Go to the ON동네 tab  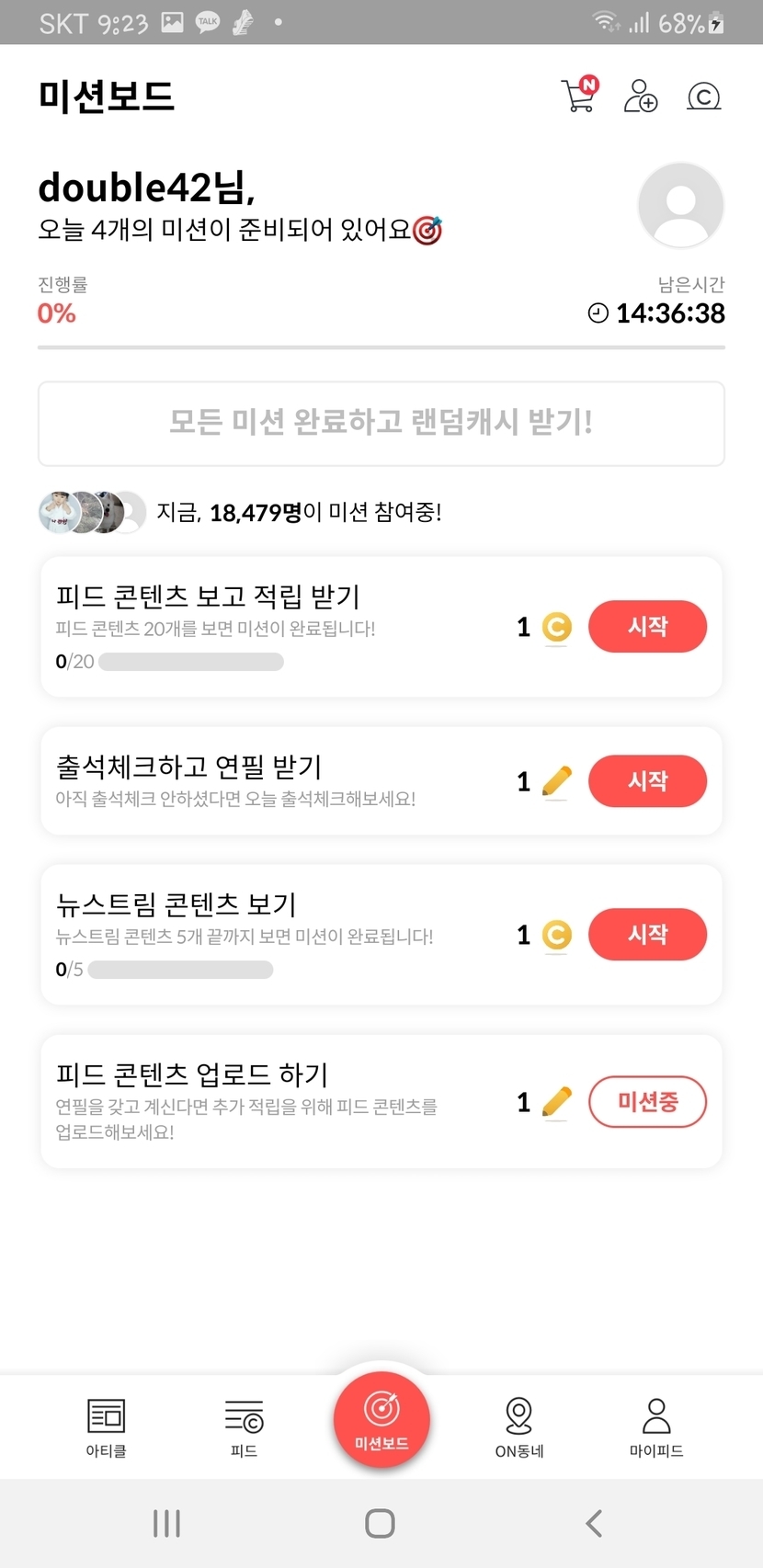coord(519,1427)
